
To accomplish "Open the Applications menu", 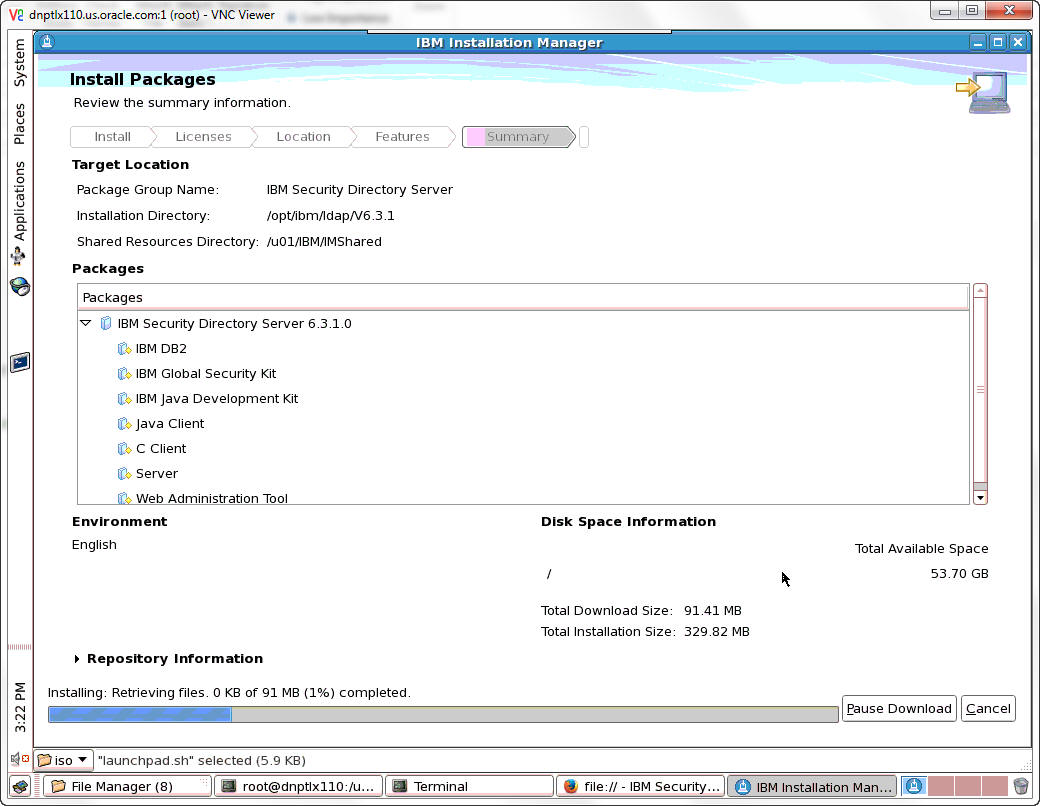I will (x=19, y=200).
